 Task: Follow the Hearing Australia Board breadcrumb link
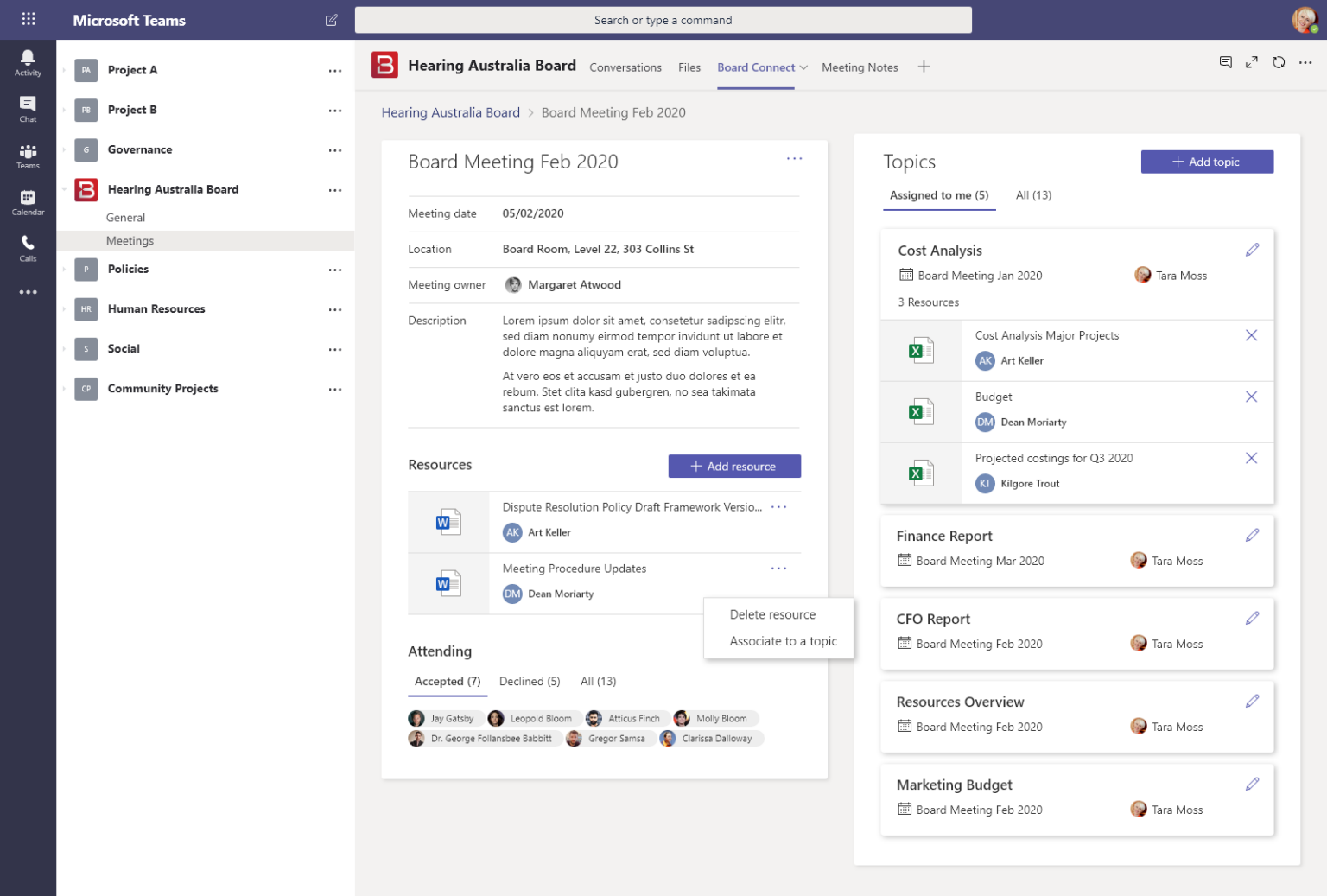click(x=450, y=112)
